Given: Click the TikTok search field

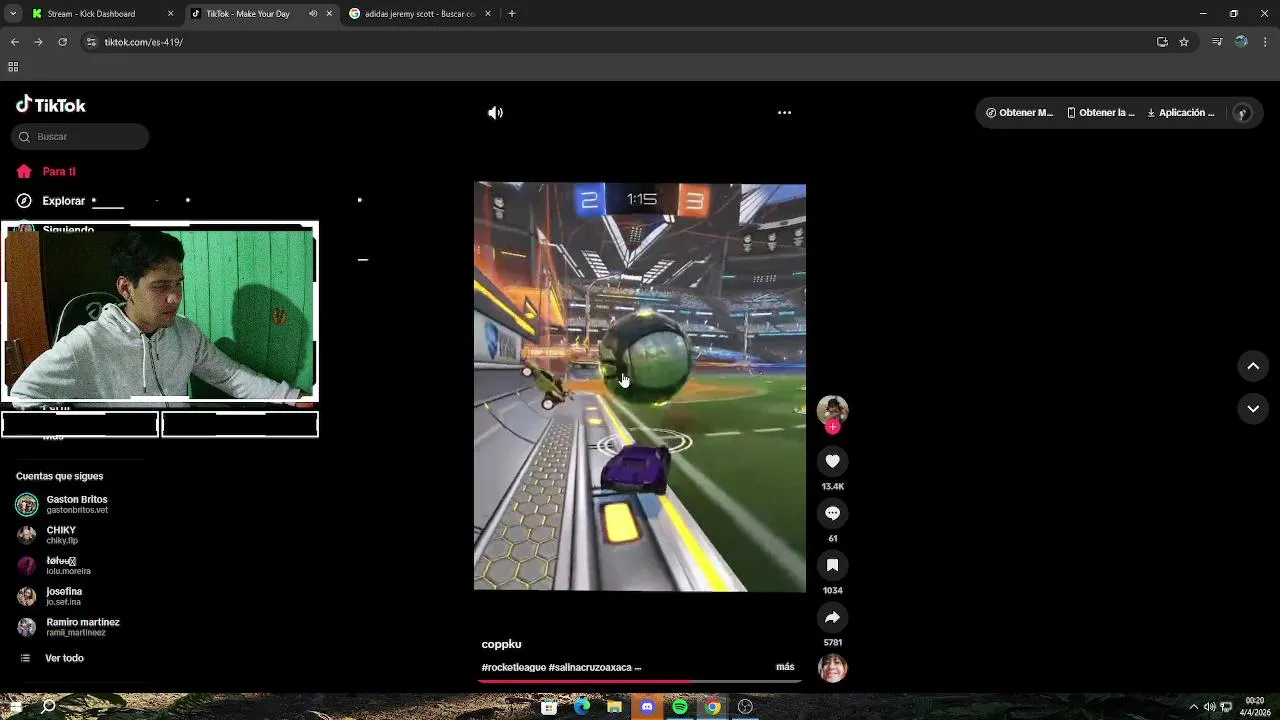Looking at the screenshot, I should 80,137.
